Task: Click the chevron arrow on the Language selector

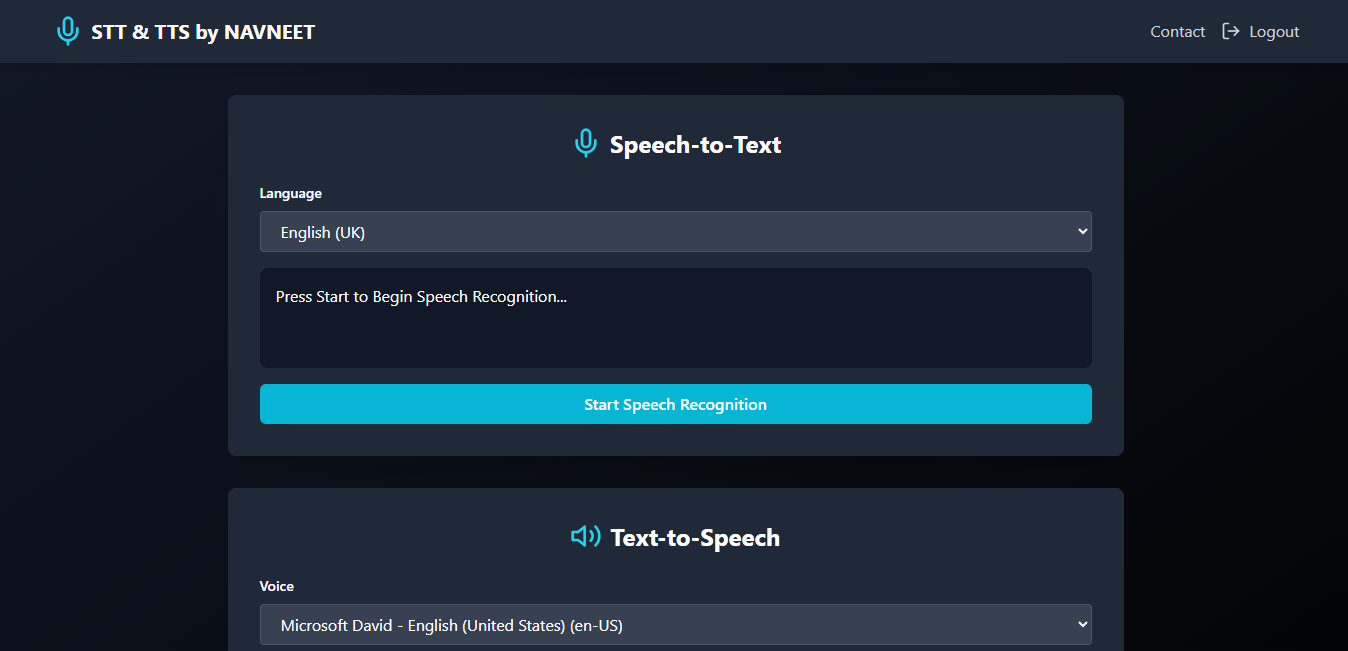Action: coord(1082,232)
